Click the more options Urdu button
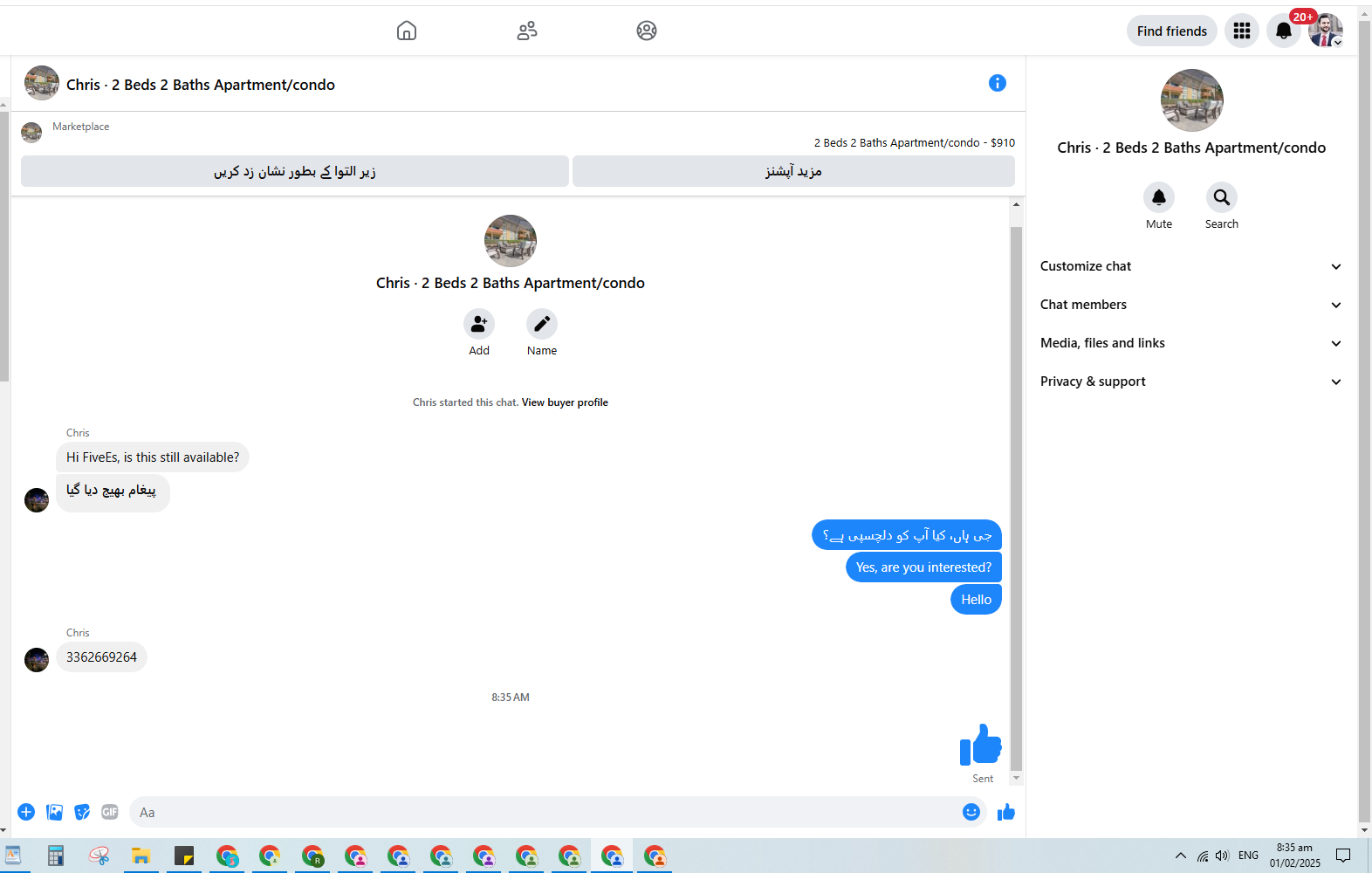Image resolution: width=1372 pixels, height=873 pixels. tap(793, 171)
